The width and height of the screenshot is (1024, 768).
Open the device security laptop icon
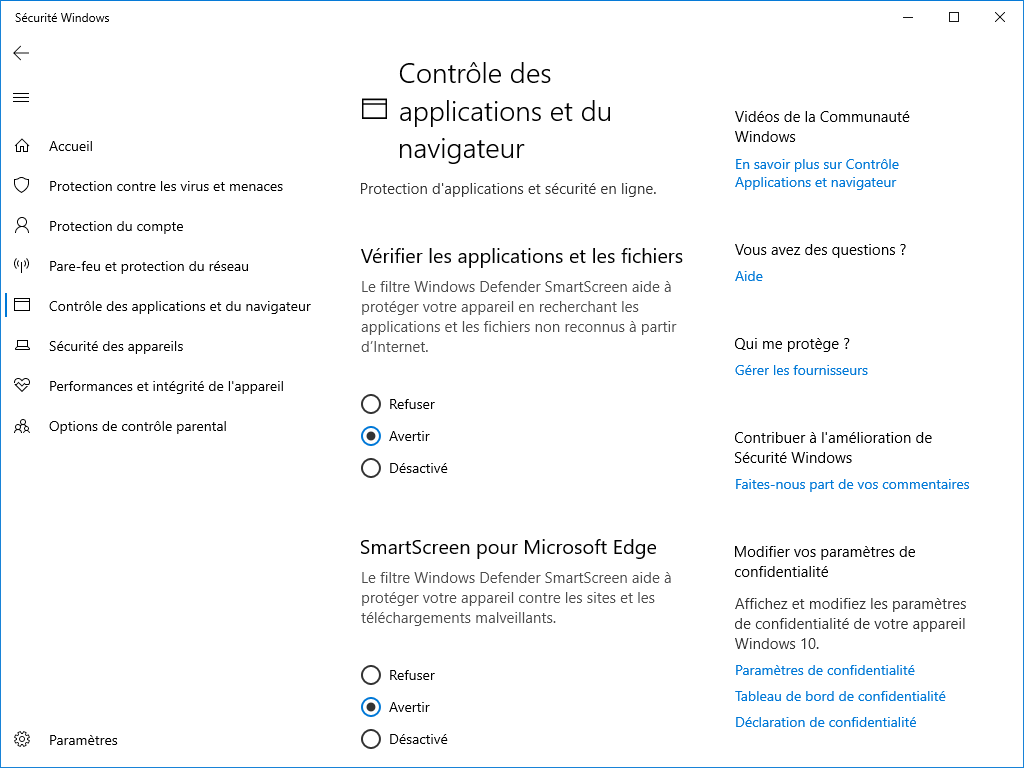click(x=22, y=345)
